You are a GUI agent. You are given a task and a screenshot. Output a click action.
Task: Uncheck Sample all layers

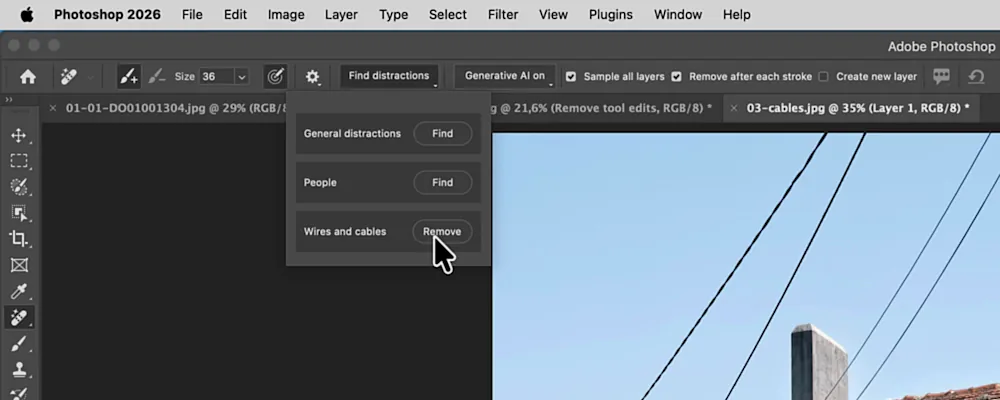click(571, 77)
